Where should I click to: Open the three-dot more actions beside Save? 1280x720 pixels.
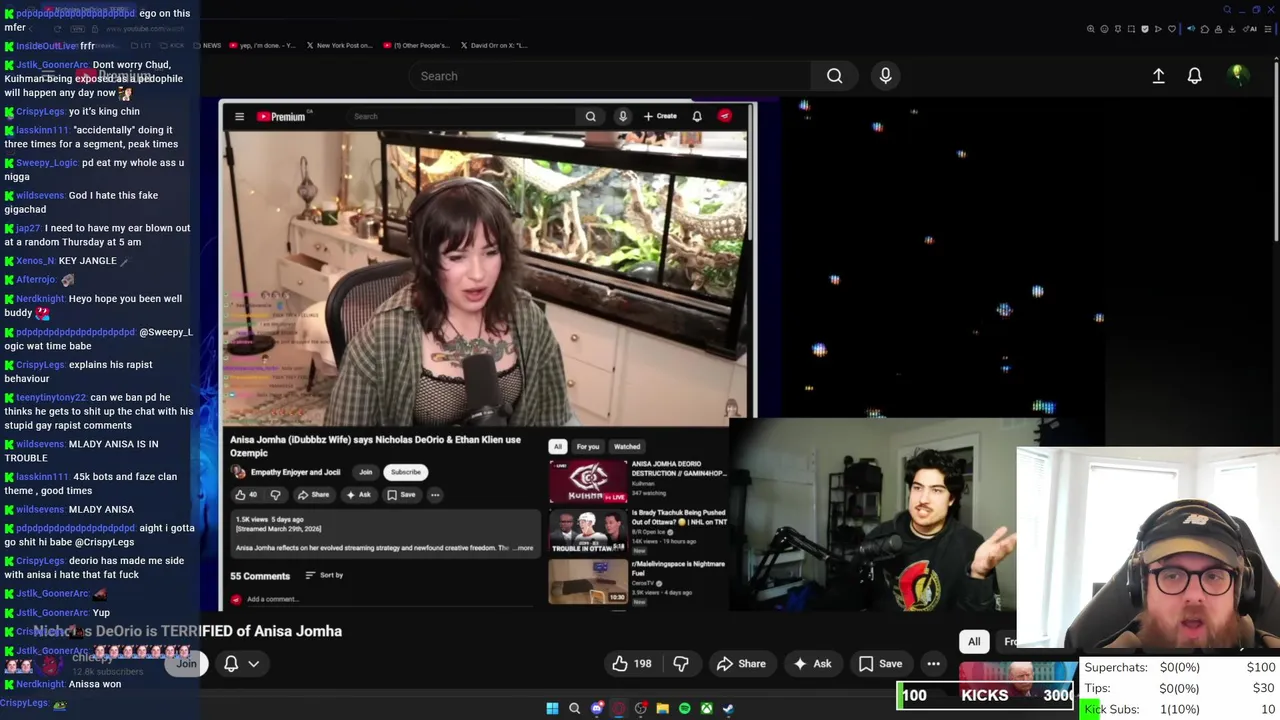pyautogui.click(x=933, y=663)
